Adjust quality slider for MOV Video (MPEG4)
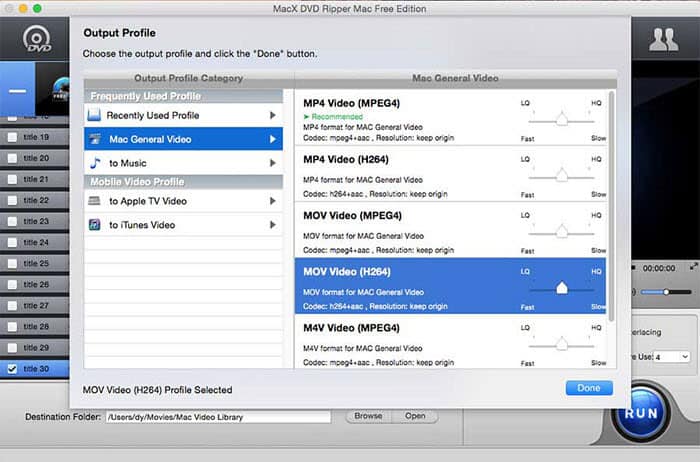 [562, 232]
